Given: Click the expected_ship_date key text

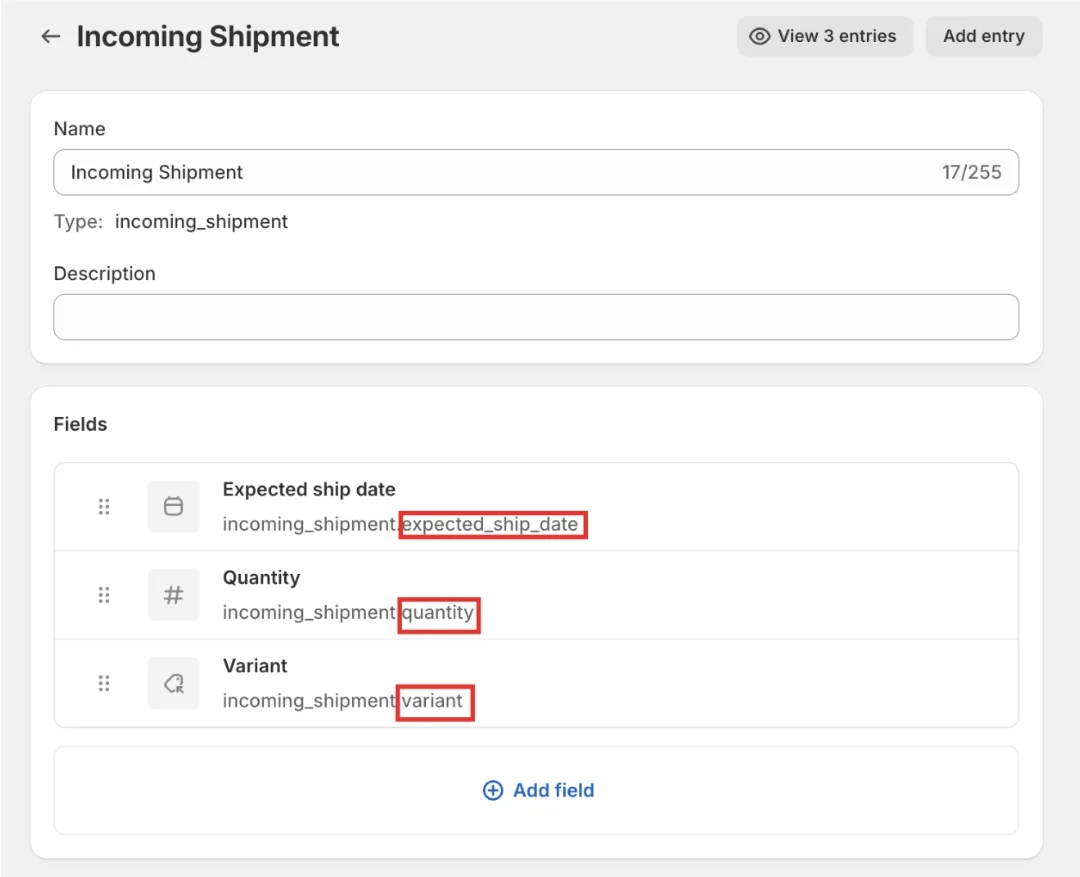Looking at the screenshot, I should tap(491, 524).
